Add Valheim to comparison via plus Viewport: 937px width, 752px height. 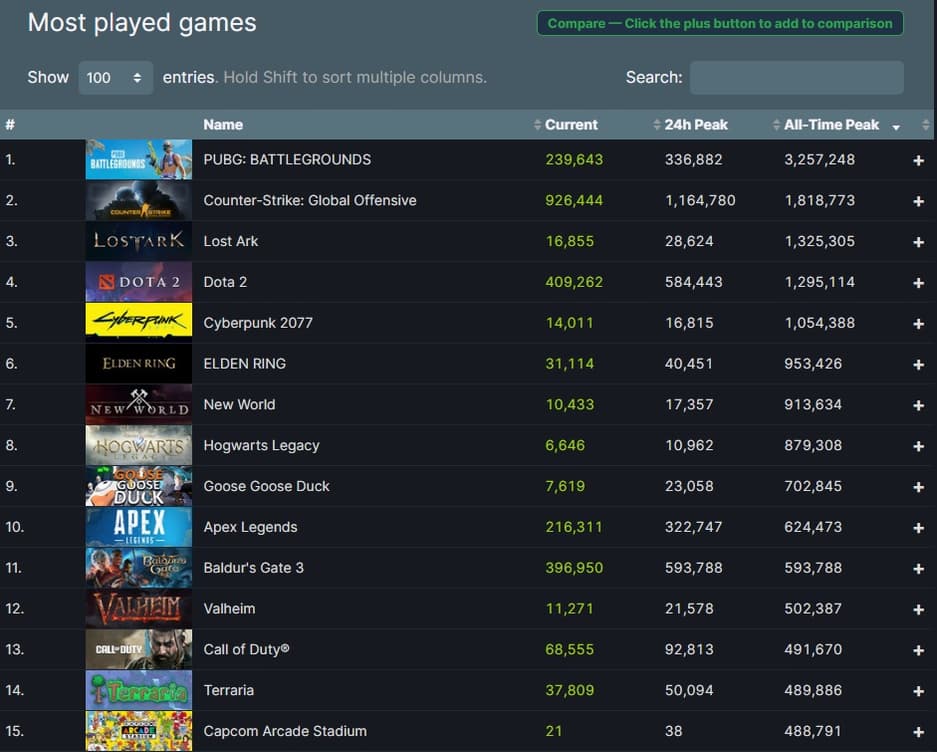(918, 609)
